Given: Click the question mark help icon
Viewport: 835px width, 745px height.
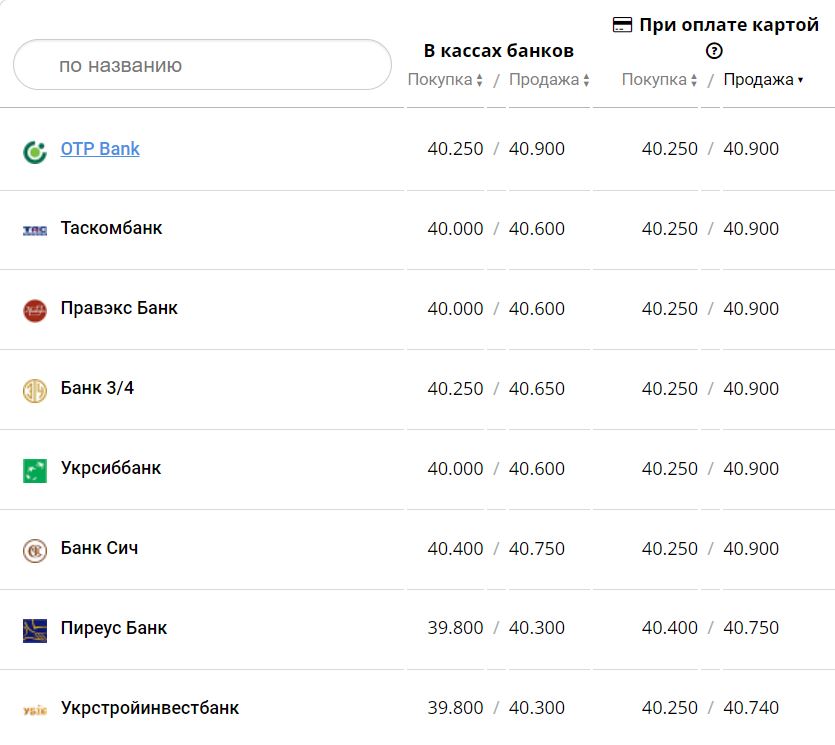Looking at the screenshot, I should click(x=714, y=51).
